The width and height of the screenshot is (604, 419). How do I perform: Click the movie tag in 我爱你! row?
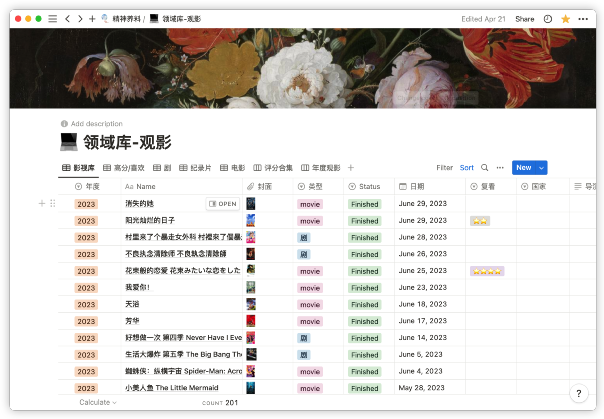[x=310, y=288]
